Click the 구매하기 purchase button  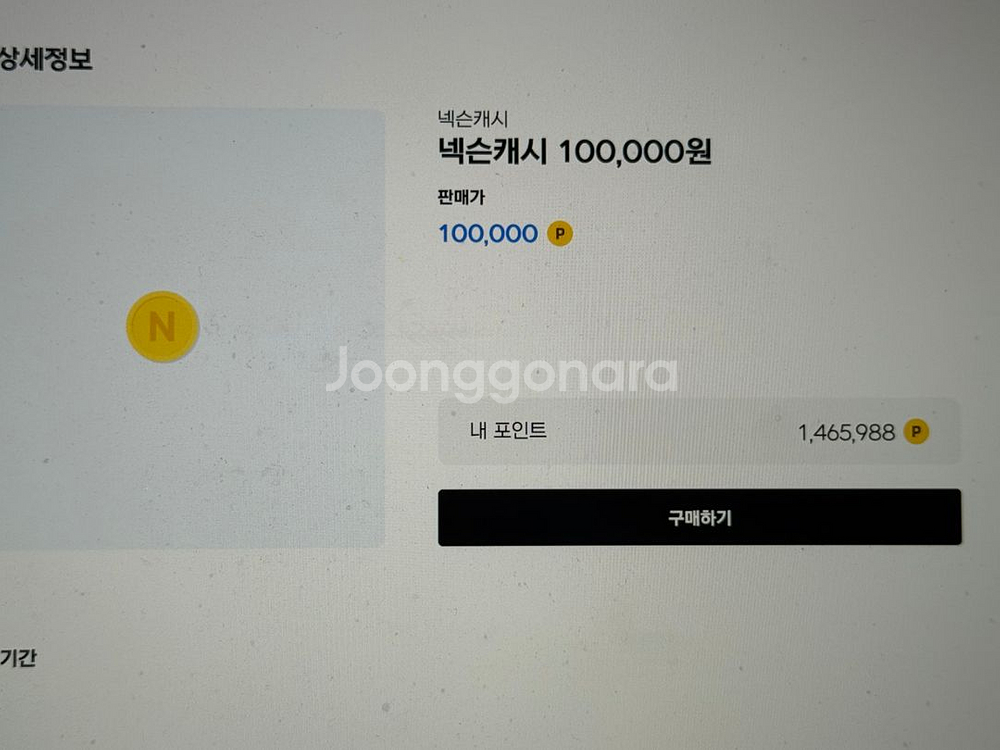coord(700,517)
